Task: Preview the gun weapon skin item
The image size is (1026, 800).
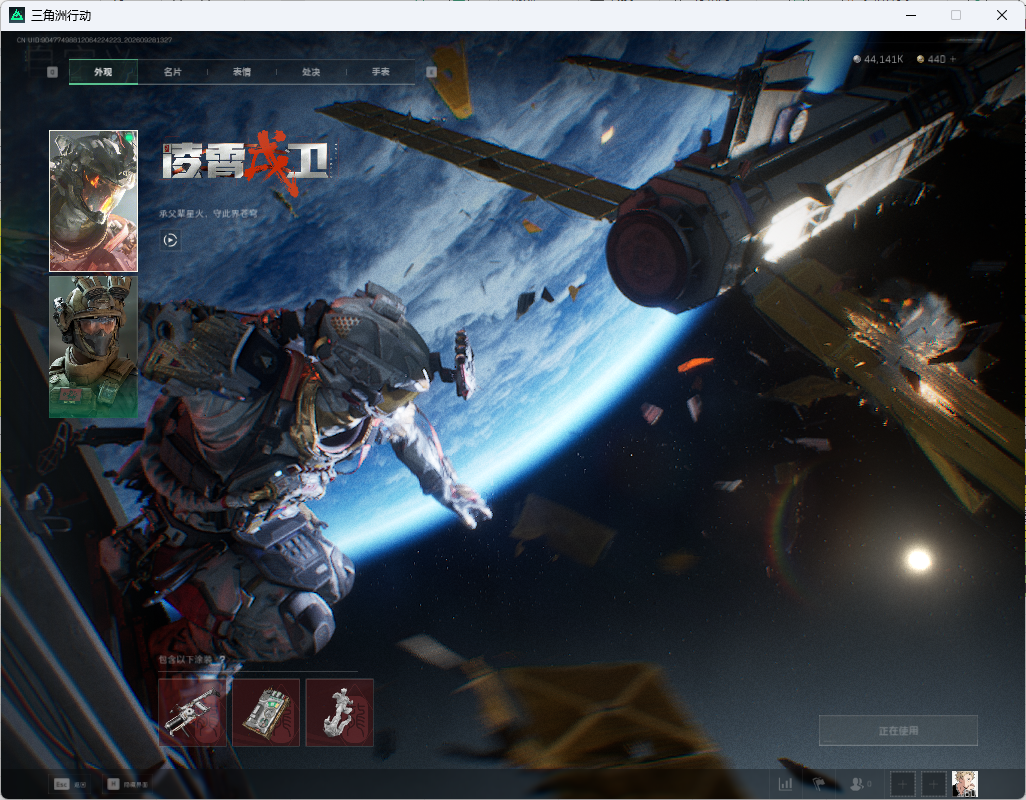Action: point(192,712)
